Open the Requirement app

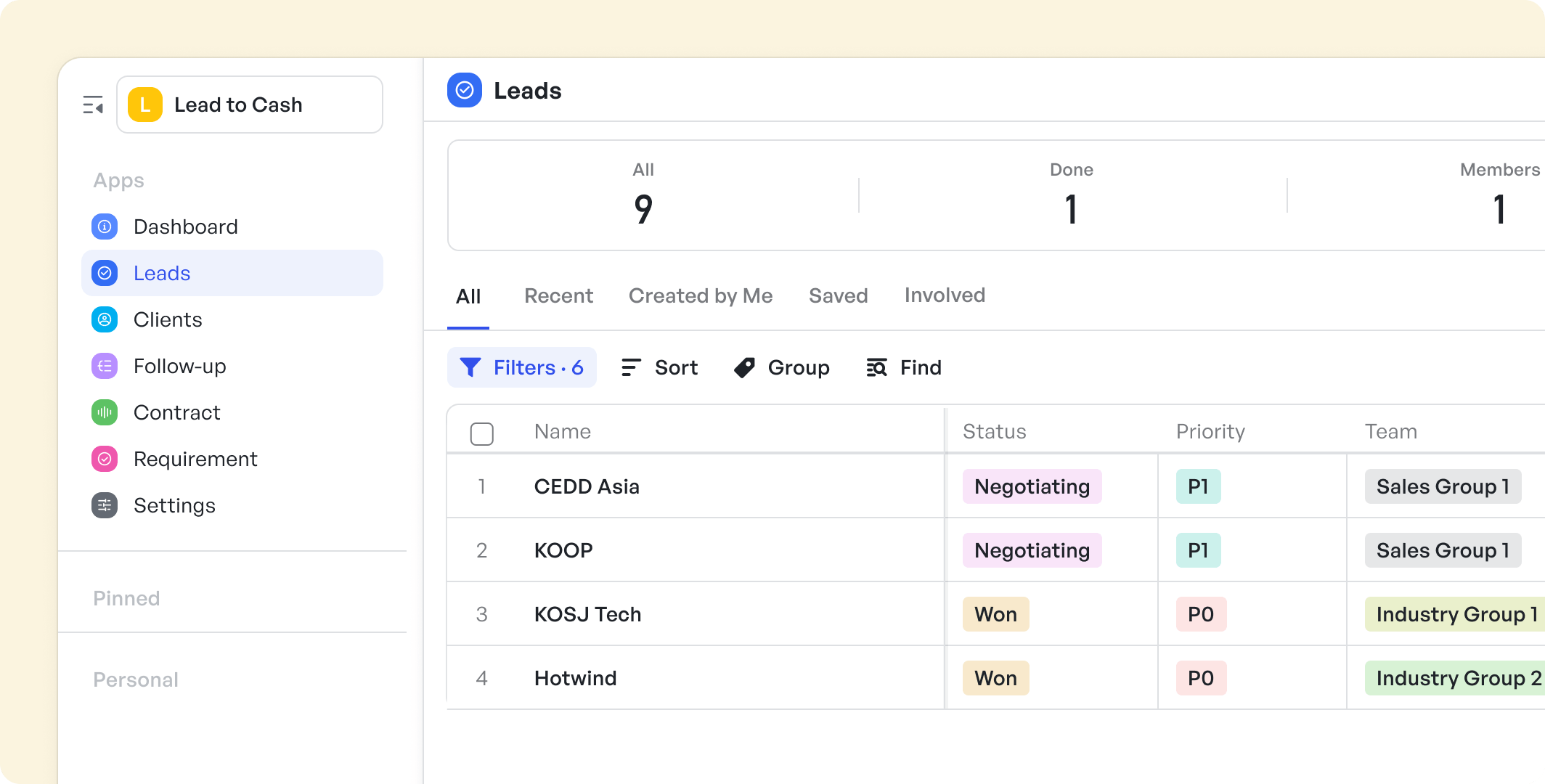pos(232,459)
